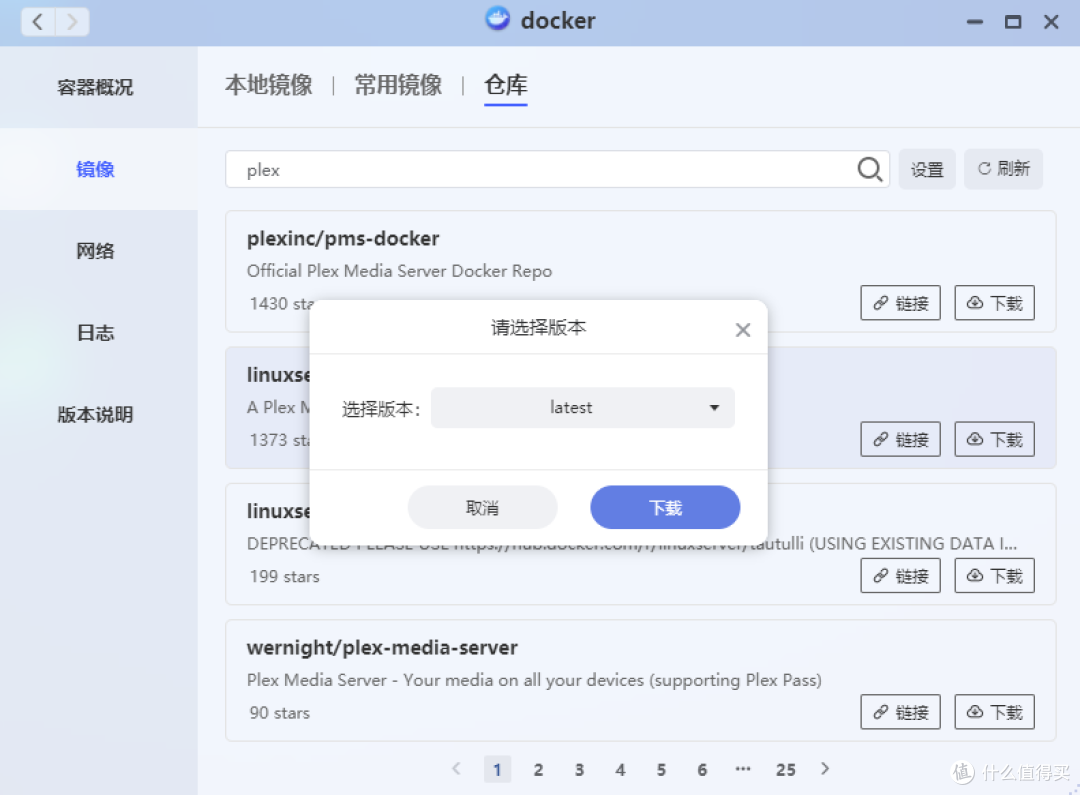Go to page 4 of results
1080x795 pixels.
[x=620, y=770]
